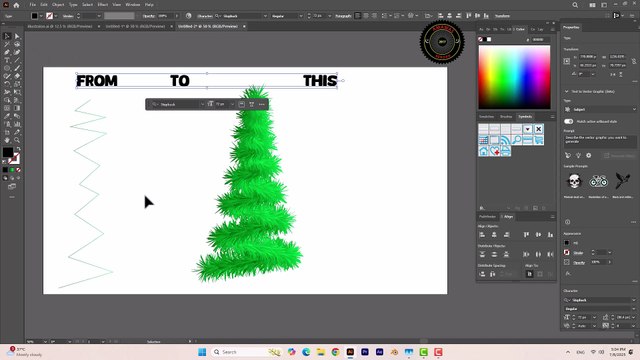Open the Align panel options menu
The image size is (640, 360).
click(552, 217)
